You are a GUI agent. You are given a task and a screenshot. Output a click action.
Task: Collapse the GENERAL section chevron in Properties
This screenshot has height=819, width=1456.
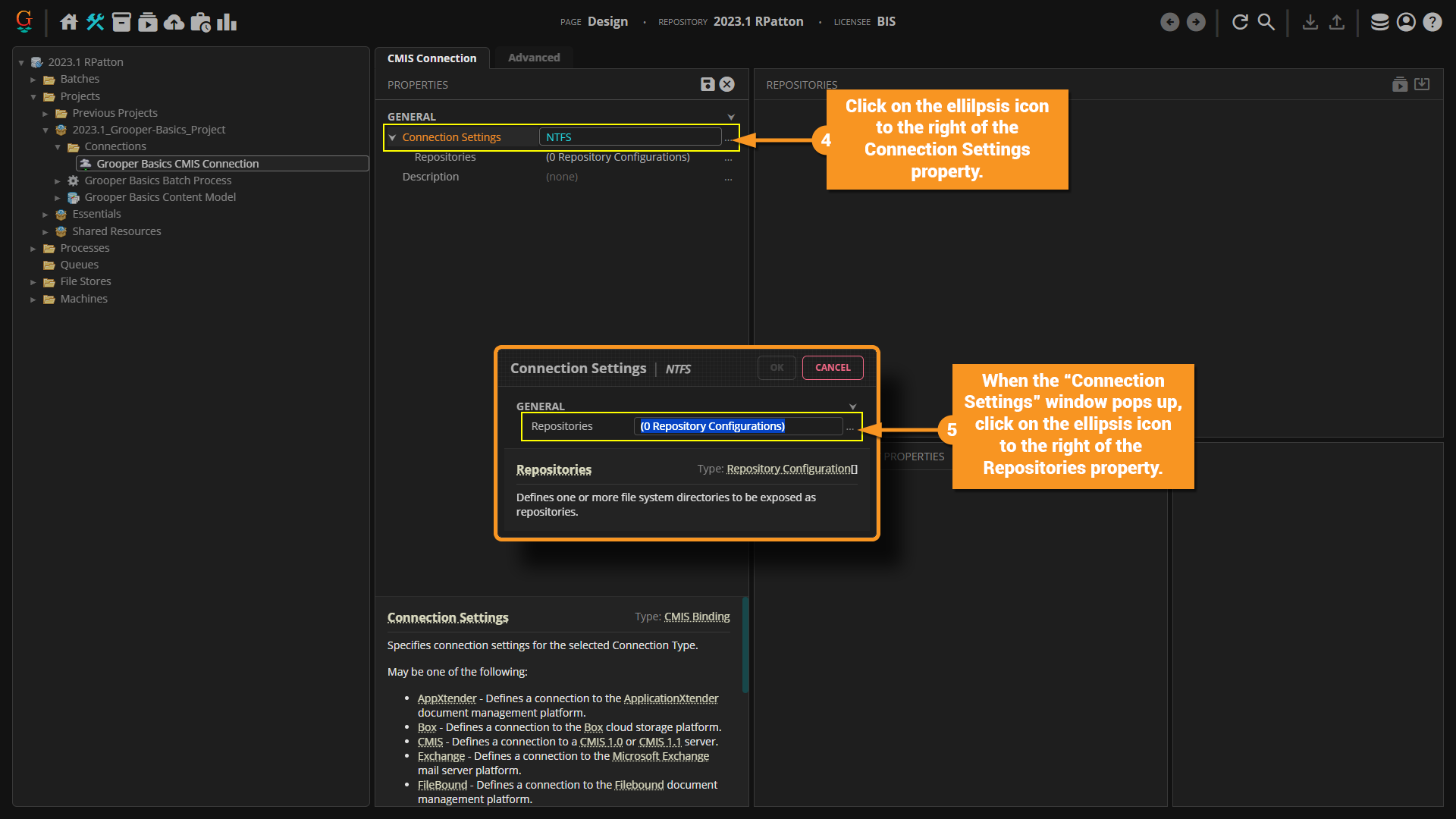[x=731, y=117]
